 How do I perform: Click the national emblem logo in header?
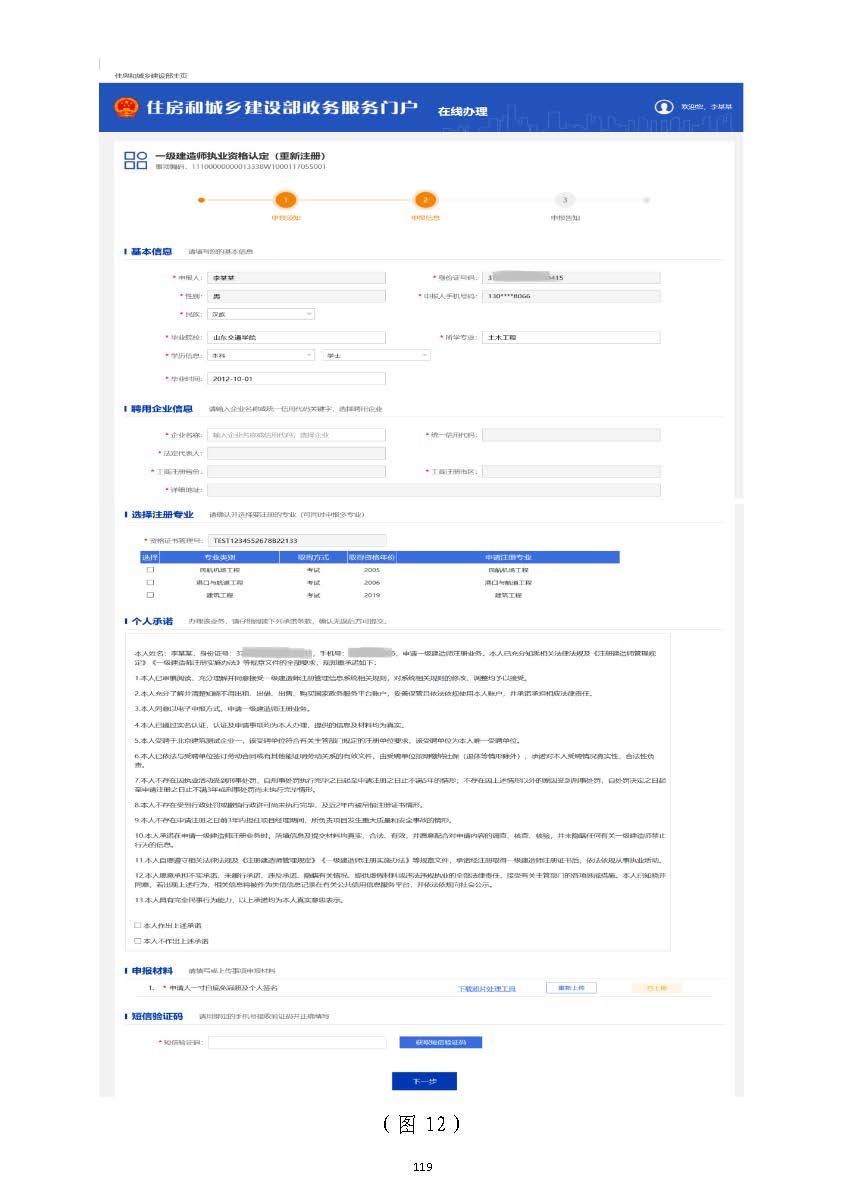(127, 107)
